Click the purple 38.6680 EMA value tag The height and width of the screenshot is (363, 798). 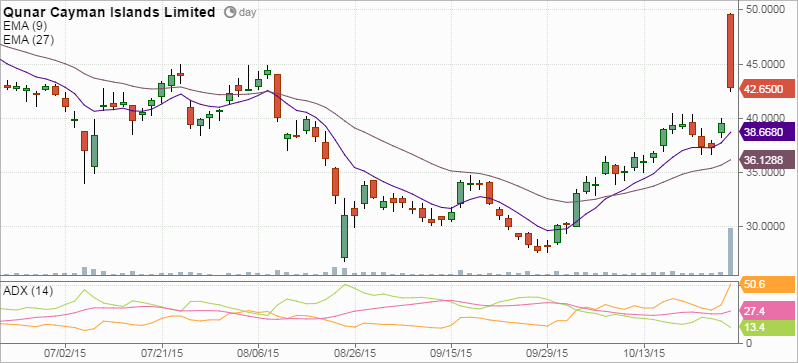point(766,132)
